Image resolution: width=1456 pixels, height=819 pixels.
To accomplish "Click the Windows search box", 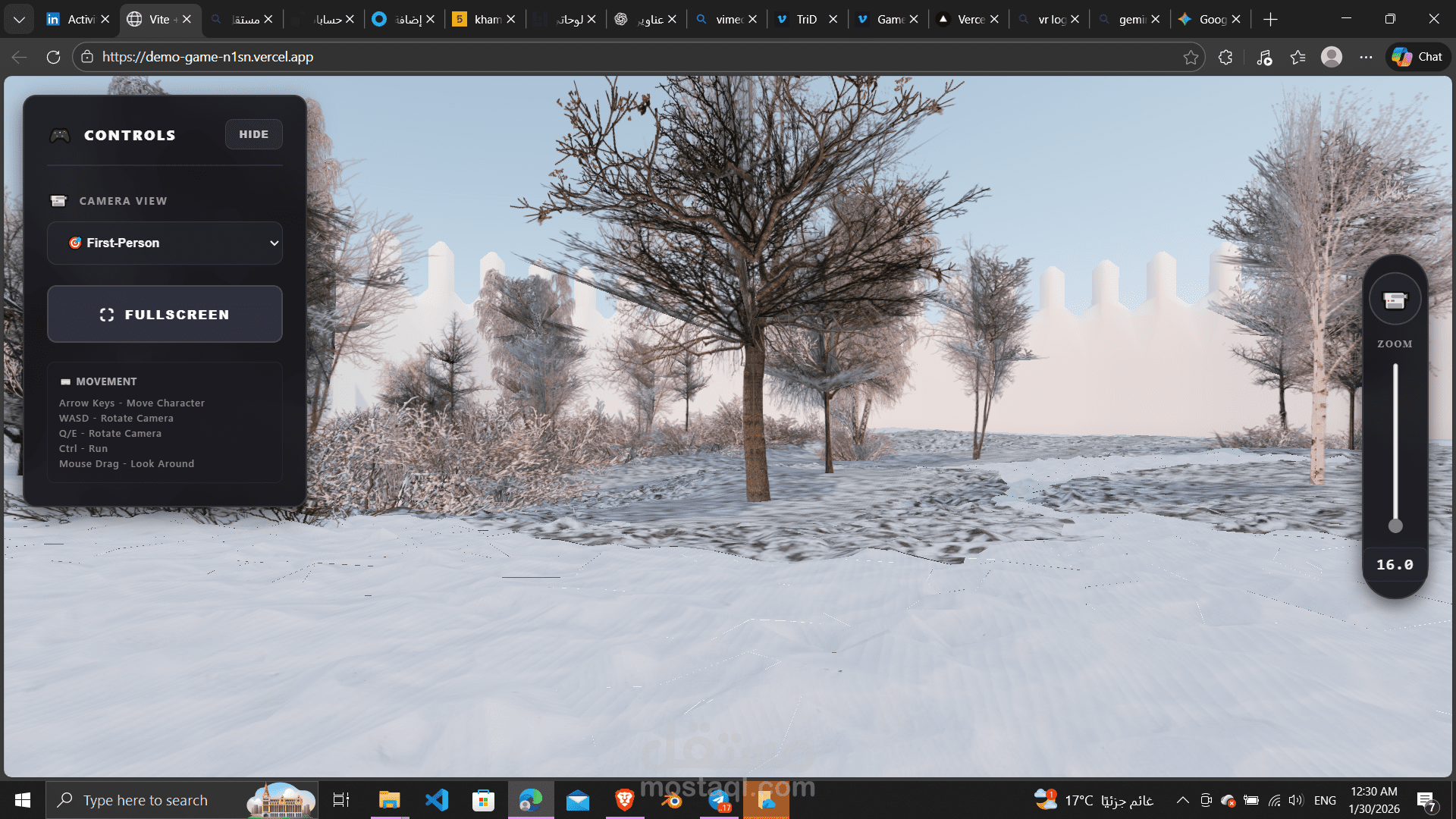I will pos(144,800).
